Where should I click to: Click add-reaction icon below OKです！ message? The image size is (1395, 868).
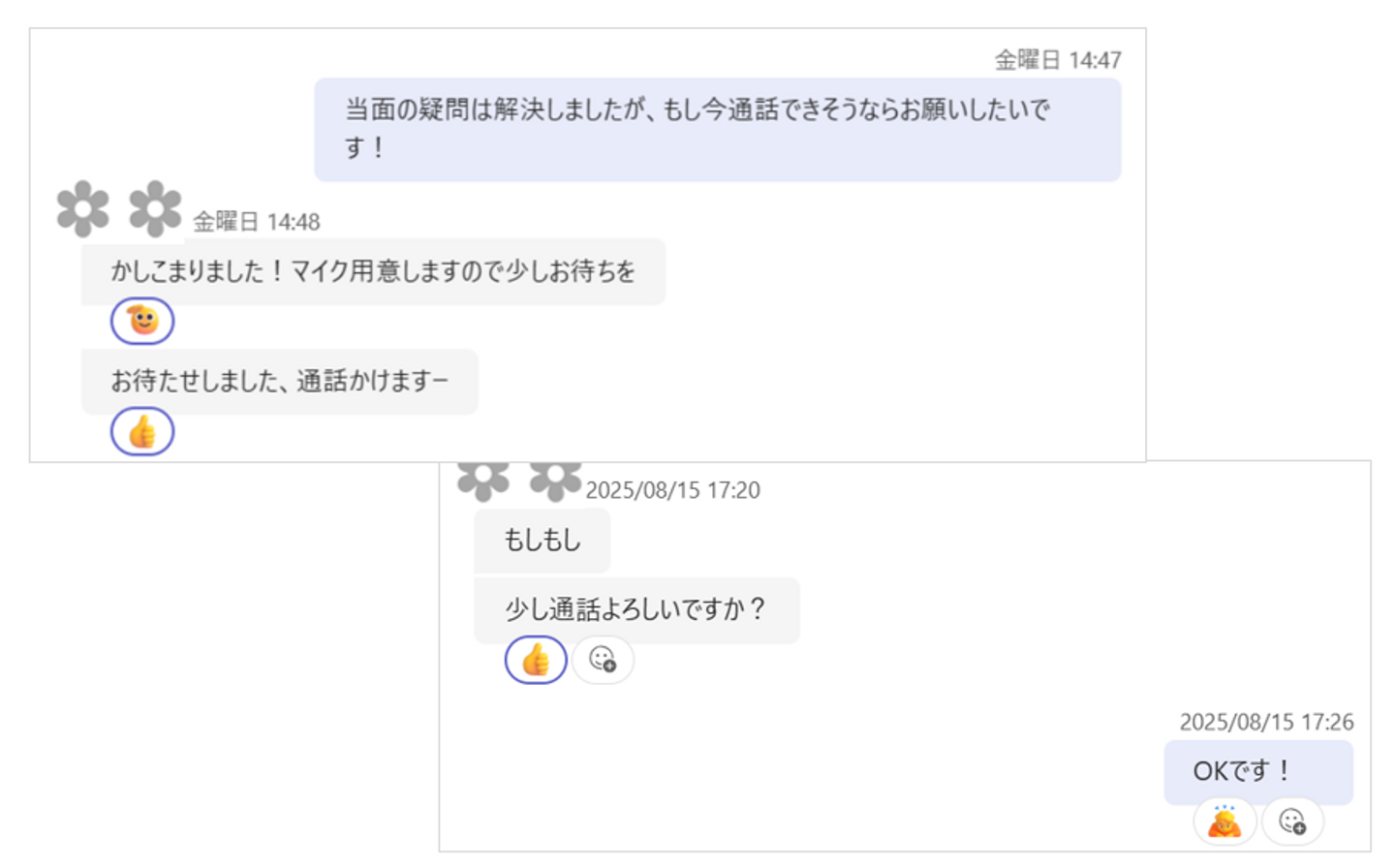coord(1292,822)
